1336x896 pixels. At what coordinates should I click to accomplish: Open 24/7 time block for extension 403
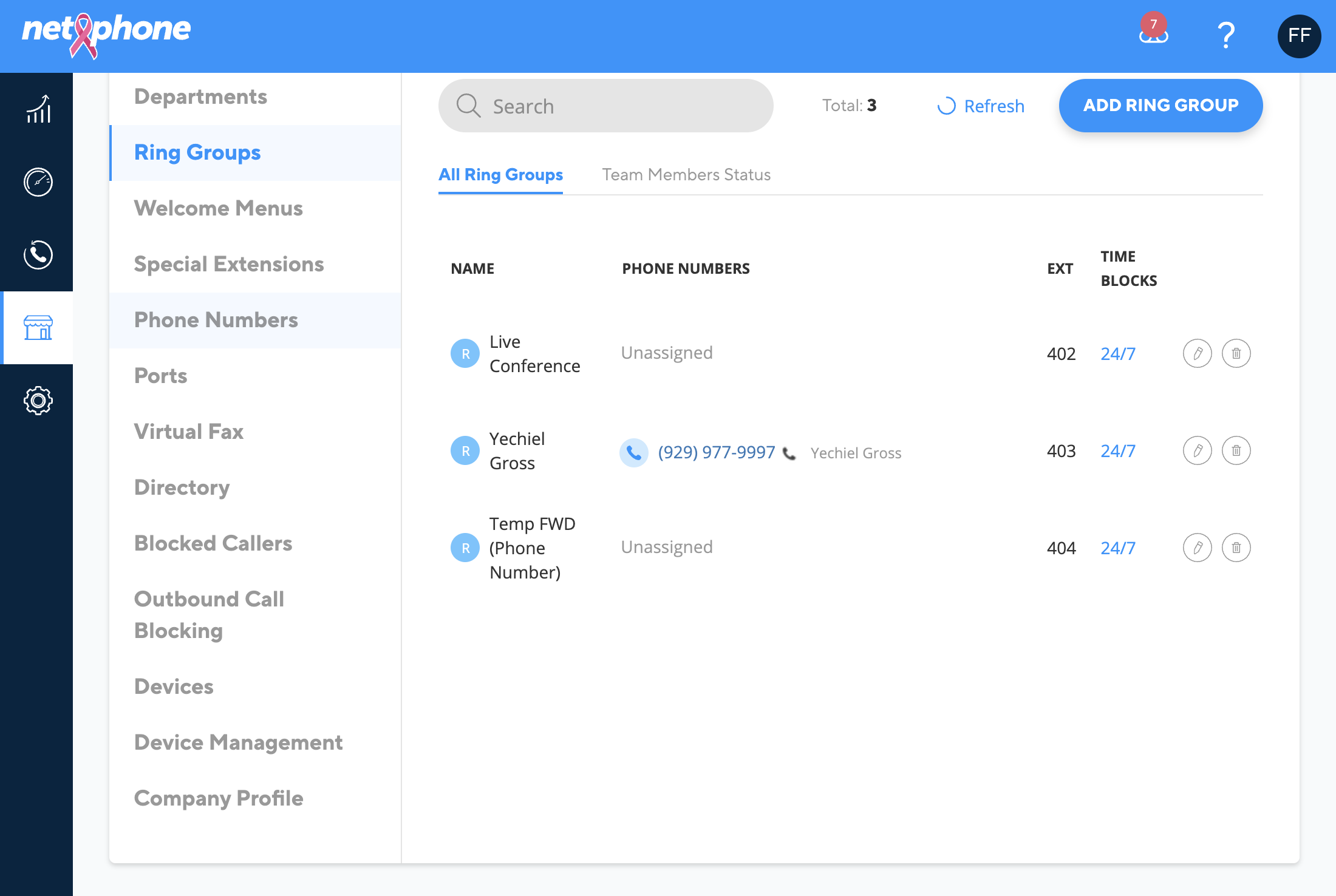(1118, 451)
